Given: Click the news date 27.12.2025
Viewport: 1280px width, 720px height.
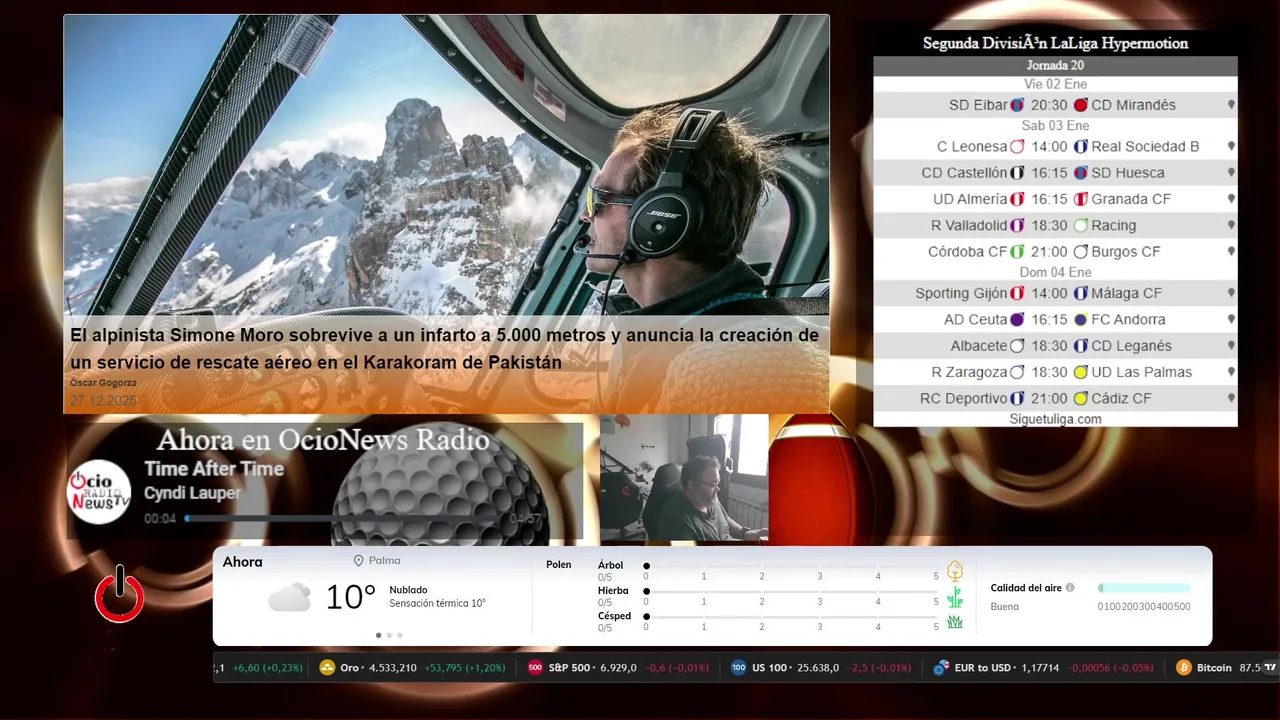Looking at the screenshot, I should pyautogui.click(x=103, y=400).
